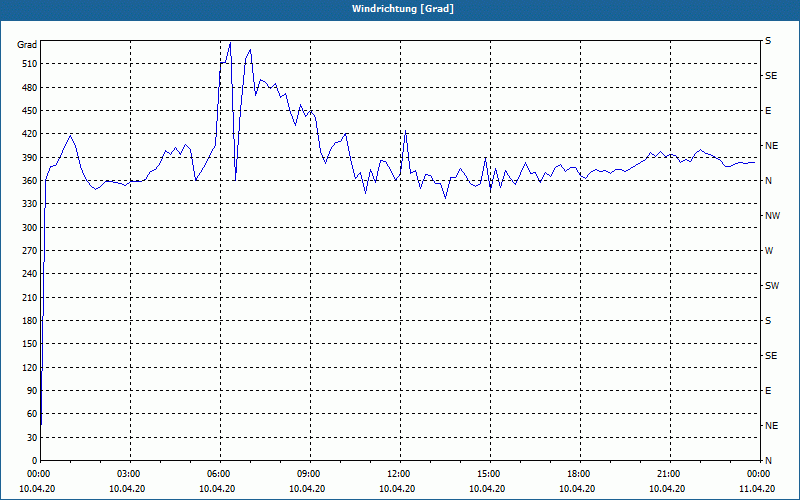Click the 270 axis value
This screenshot has height=500, width=800.
pos(31,251)
